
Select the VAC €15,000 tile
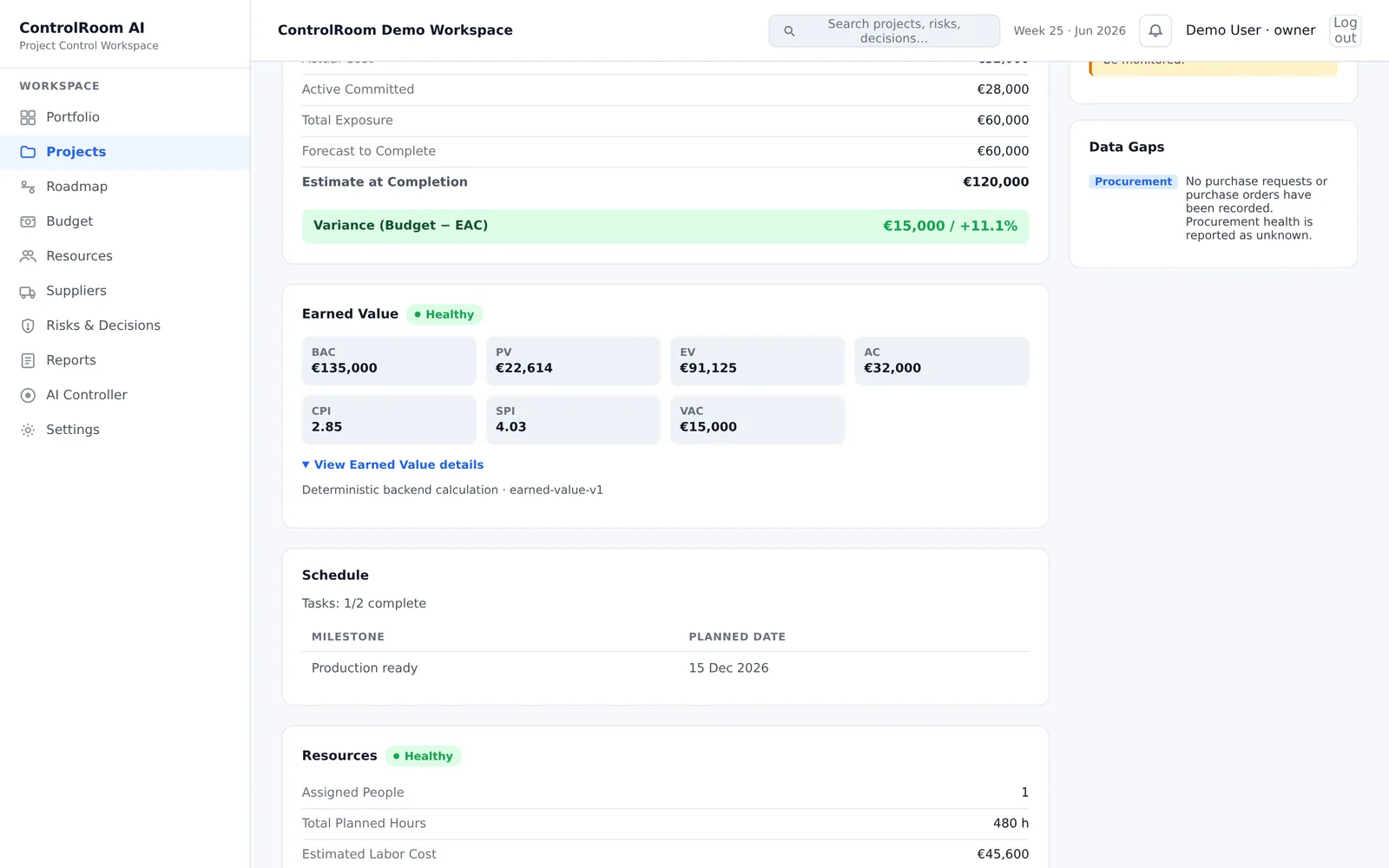(757, 420)
